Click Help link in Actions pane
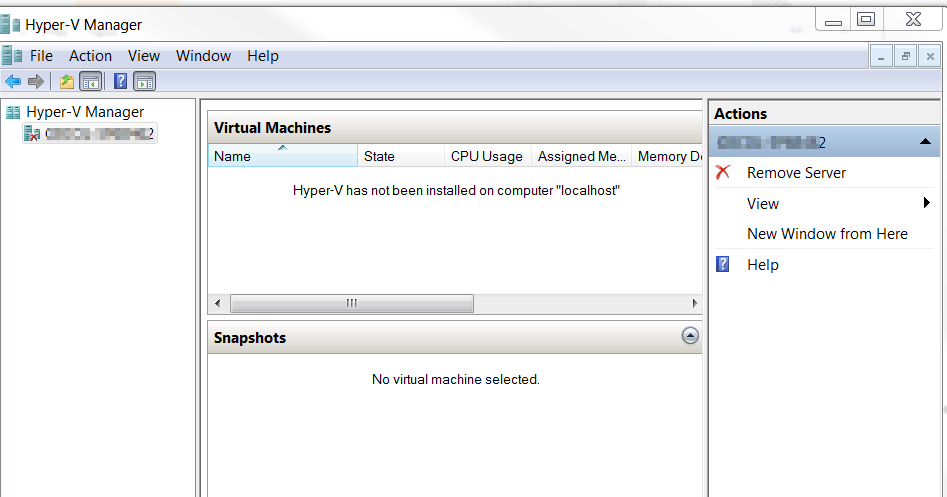The image size is (947, 497). click(x=763, y=265)
